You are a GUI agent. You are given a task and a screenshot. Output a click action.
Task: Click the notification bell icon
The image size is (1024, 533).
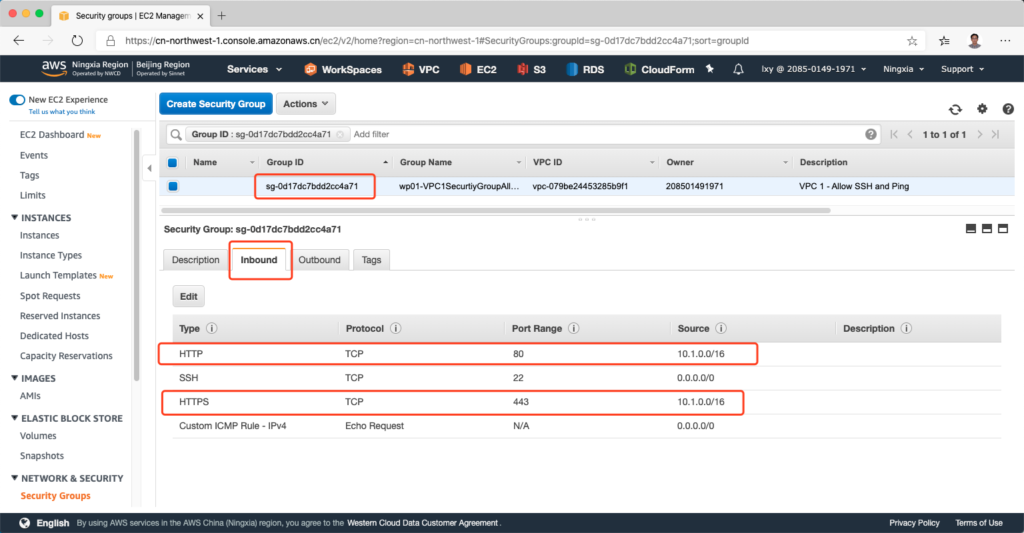738,69
